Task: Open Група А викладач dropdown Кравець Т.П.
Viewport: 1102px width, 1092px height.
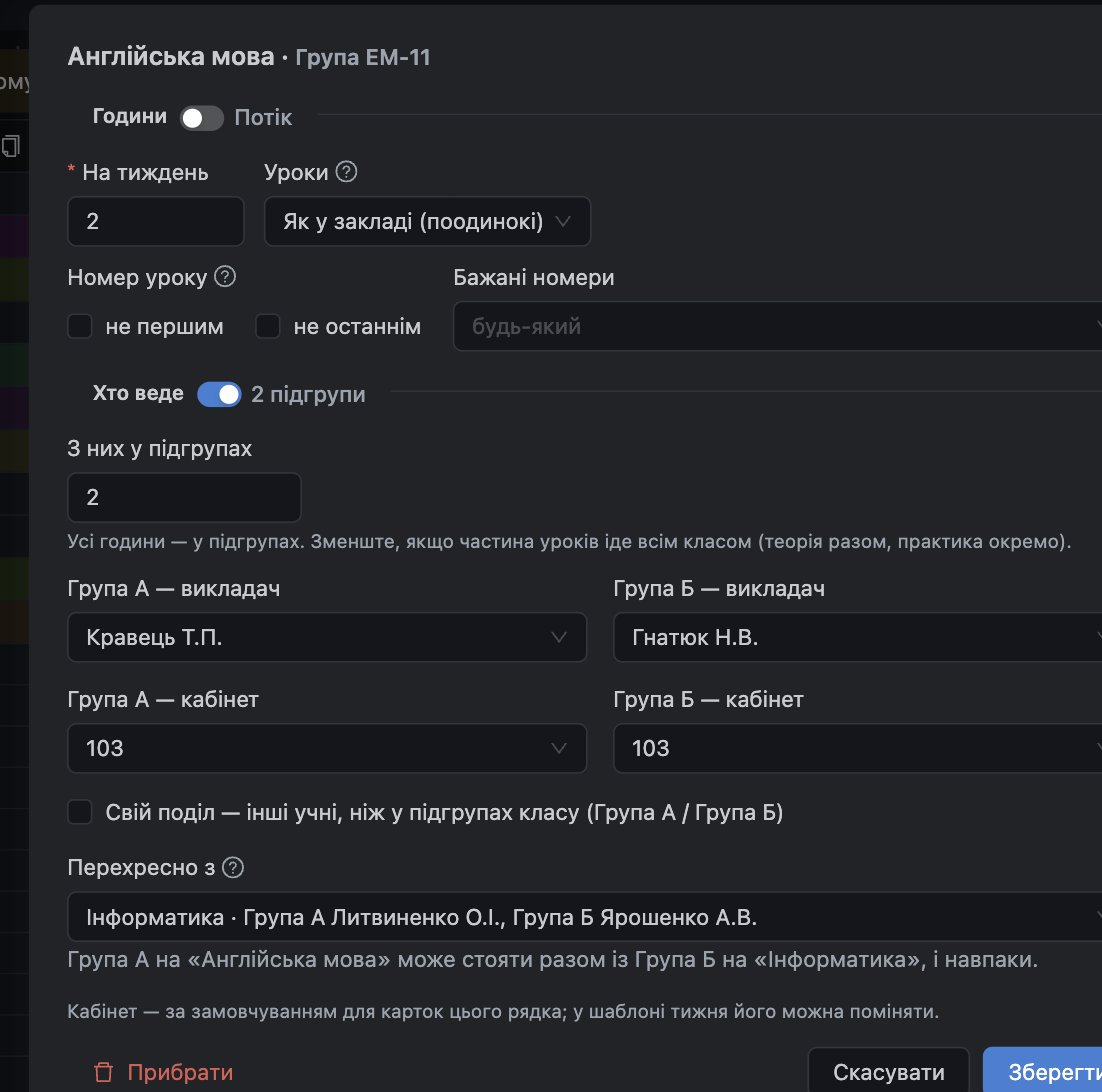Action: pos(327,637)
